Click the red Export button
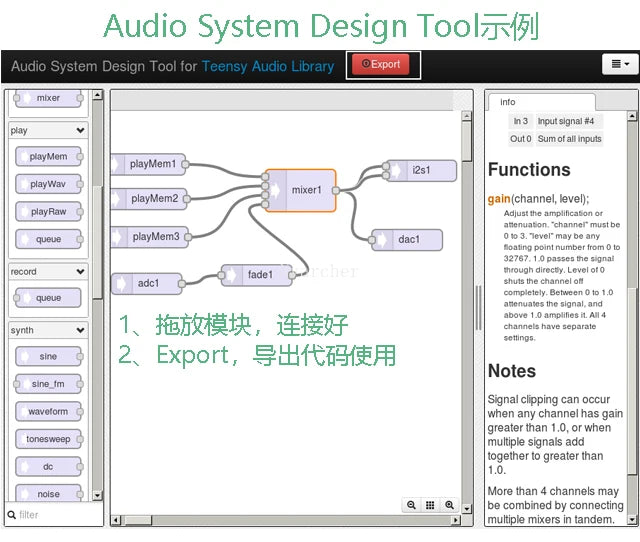This screenshot has height=542, width=640. 380,65
